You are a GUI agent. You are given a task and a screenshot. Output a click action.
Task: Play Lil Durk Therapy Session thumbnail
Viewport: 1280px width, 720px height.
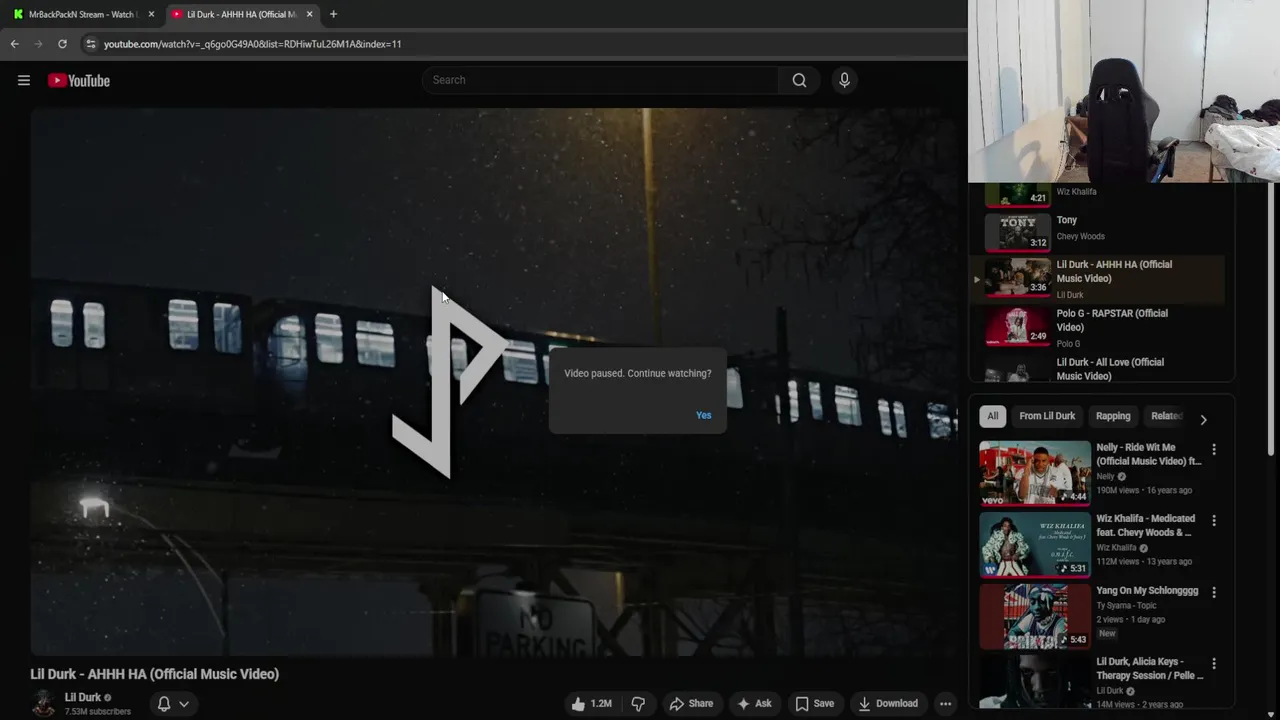pos(1035,682)
